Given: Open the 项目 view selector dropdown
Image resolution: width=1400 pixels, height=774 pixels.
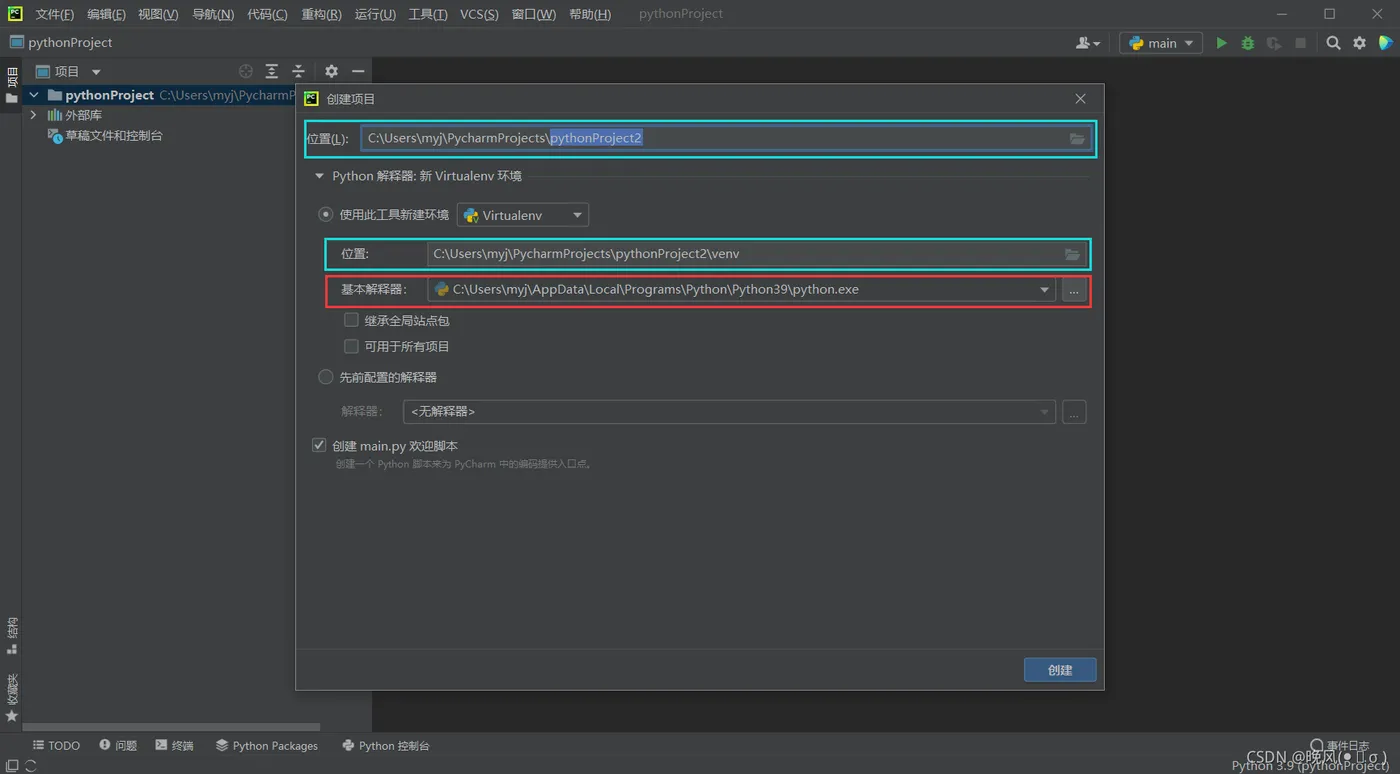Looking at the screenshot, I should click(69, 71).
